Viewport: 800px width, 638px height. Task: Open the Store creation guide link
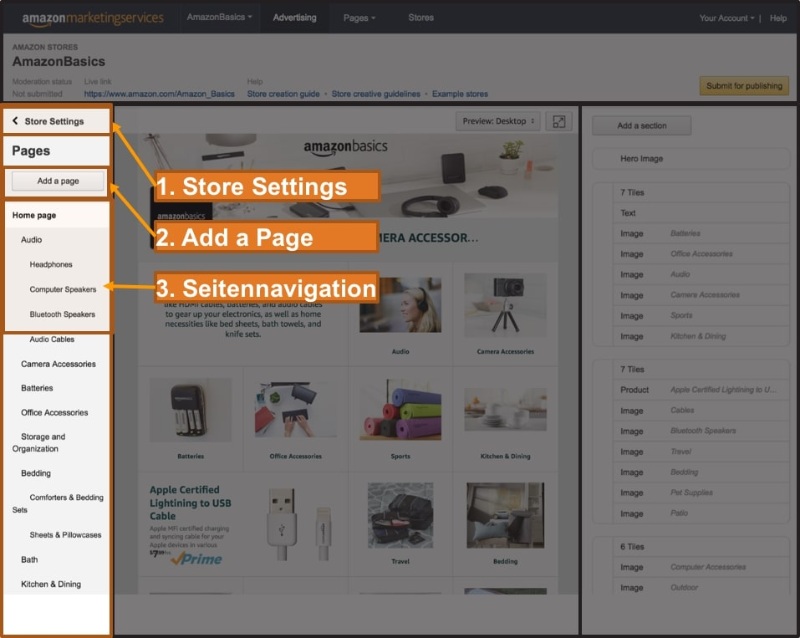tap(283, 94)
